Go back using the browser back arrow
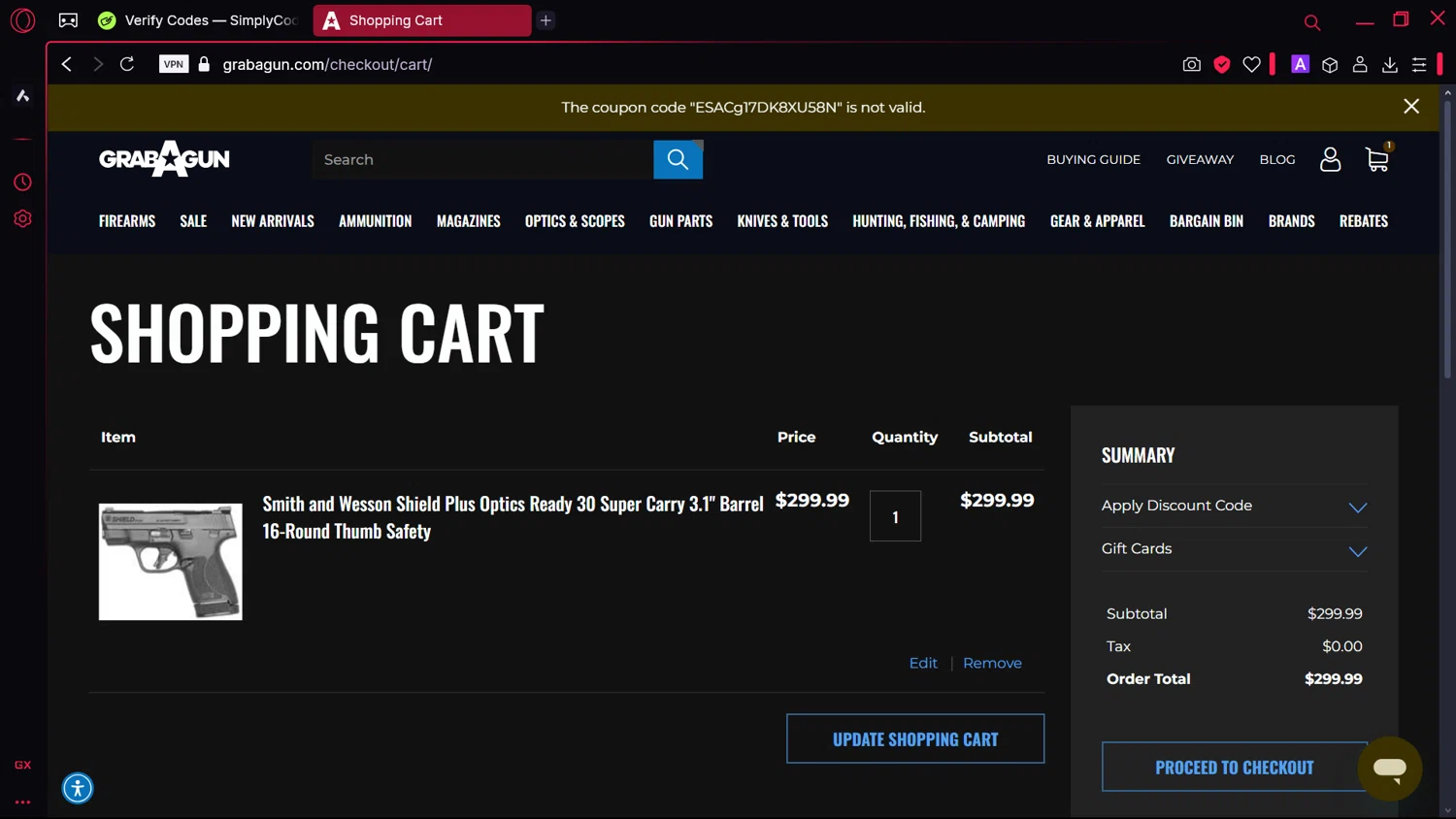This screenshot has width=1456, height=819. pos(66,64)
